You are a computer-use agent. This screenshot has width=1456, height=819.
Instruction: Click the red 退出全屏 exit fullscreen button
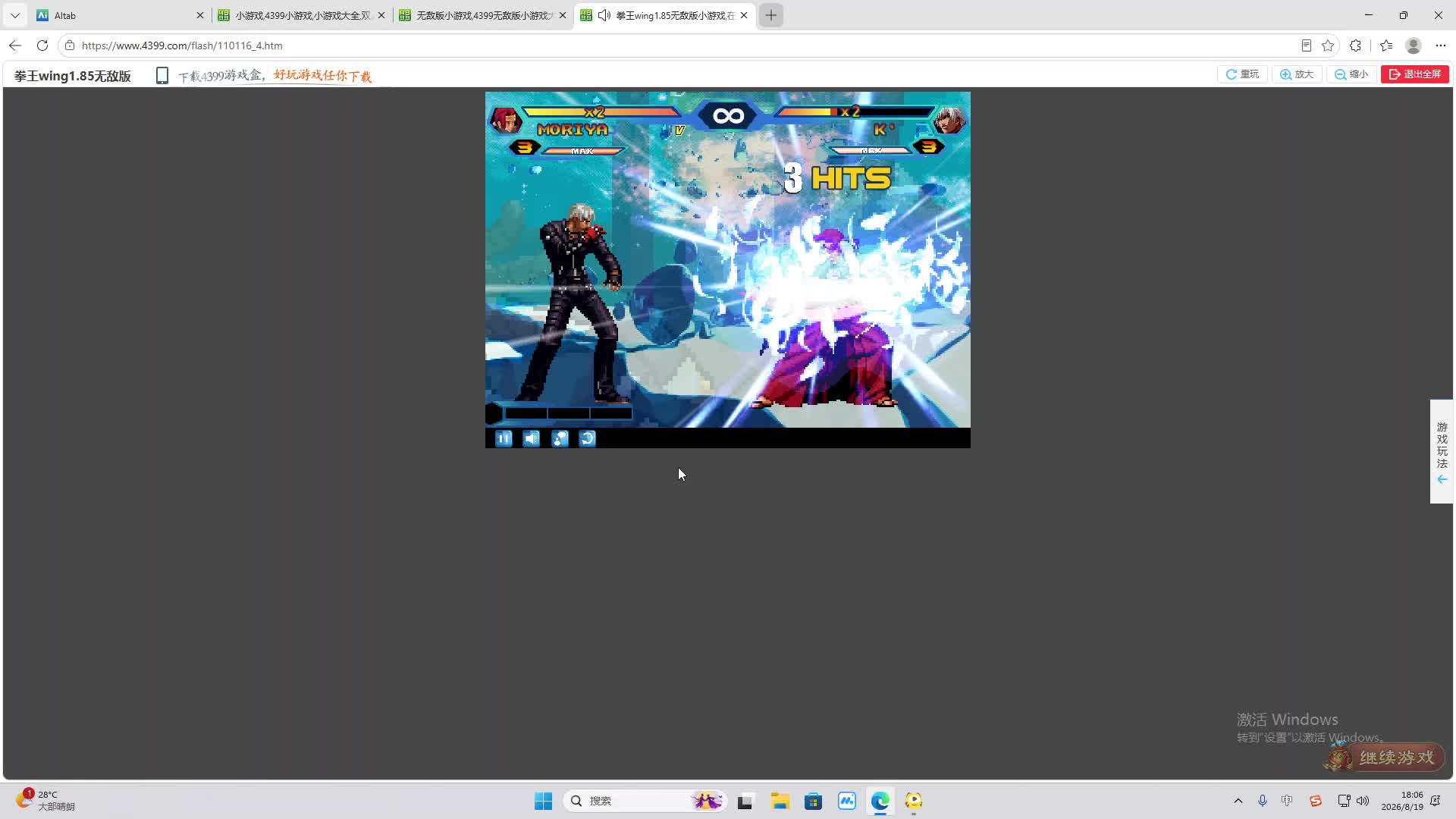point(1415,74)
